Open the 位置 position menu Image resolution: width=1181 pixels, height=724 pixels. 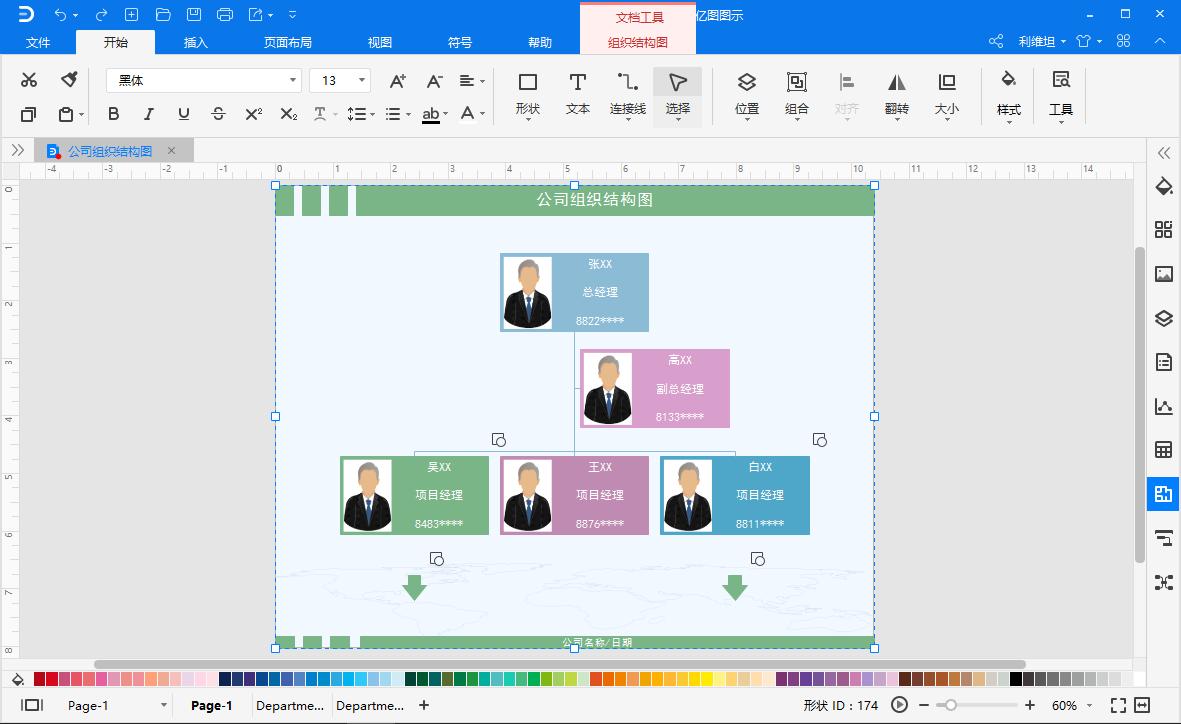pos(746,96)
